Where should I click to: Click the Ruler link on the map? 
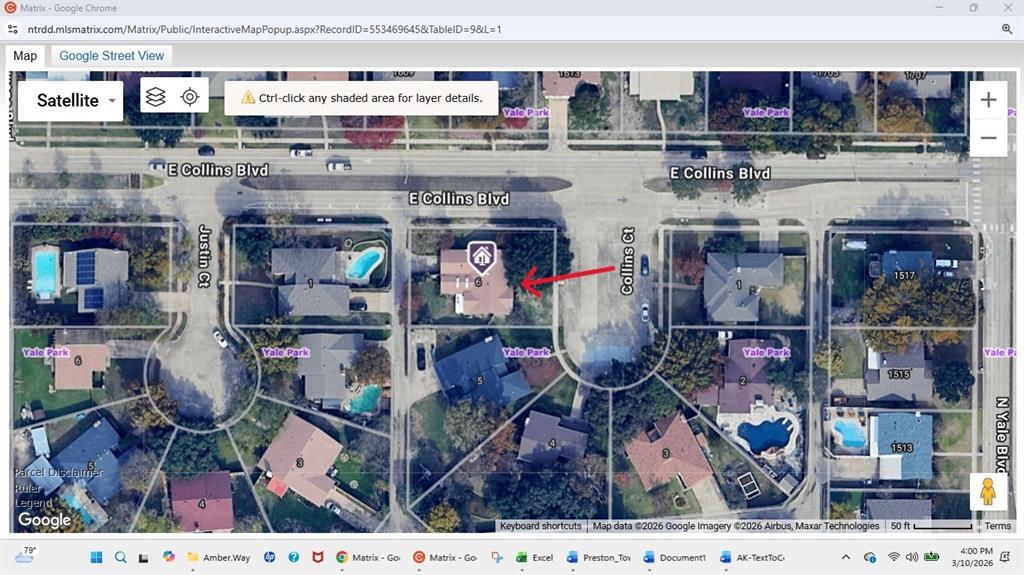28,488
